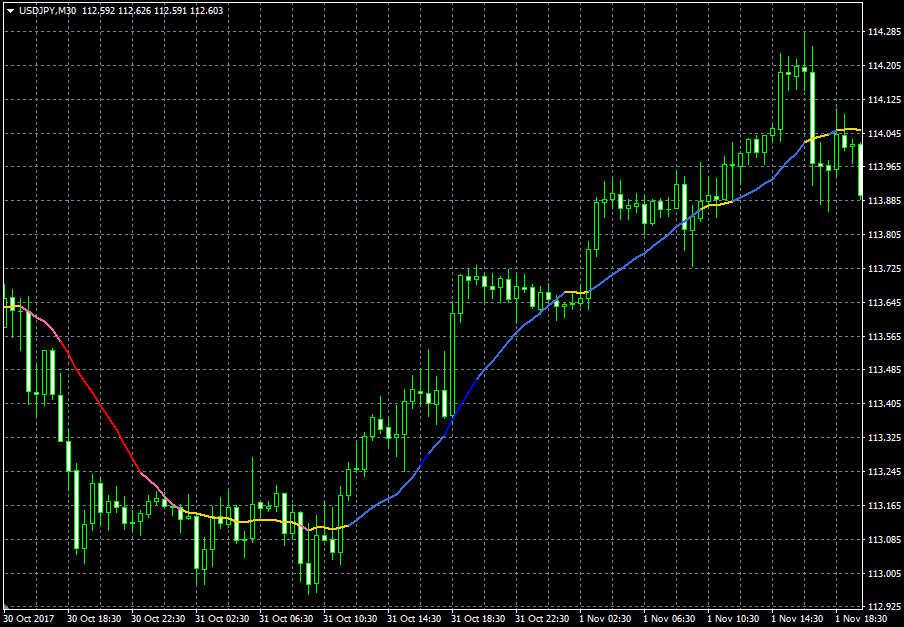The height and width of the screenshot is (627, 904).
Task: Click the 113.485 price axis label
Action: pos(883,370)
